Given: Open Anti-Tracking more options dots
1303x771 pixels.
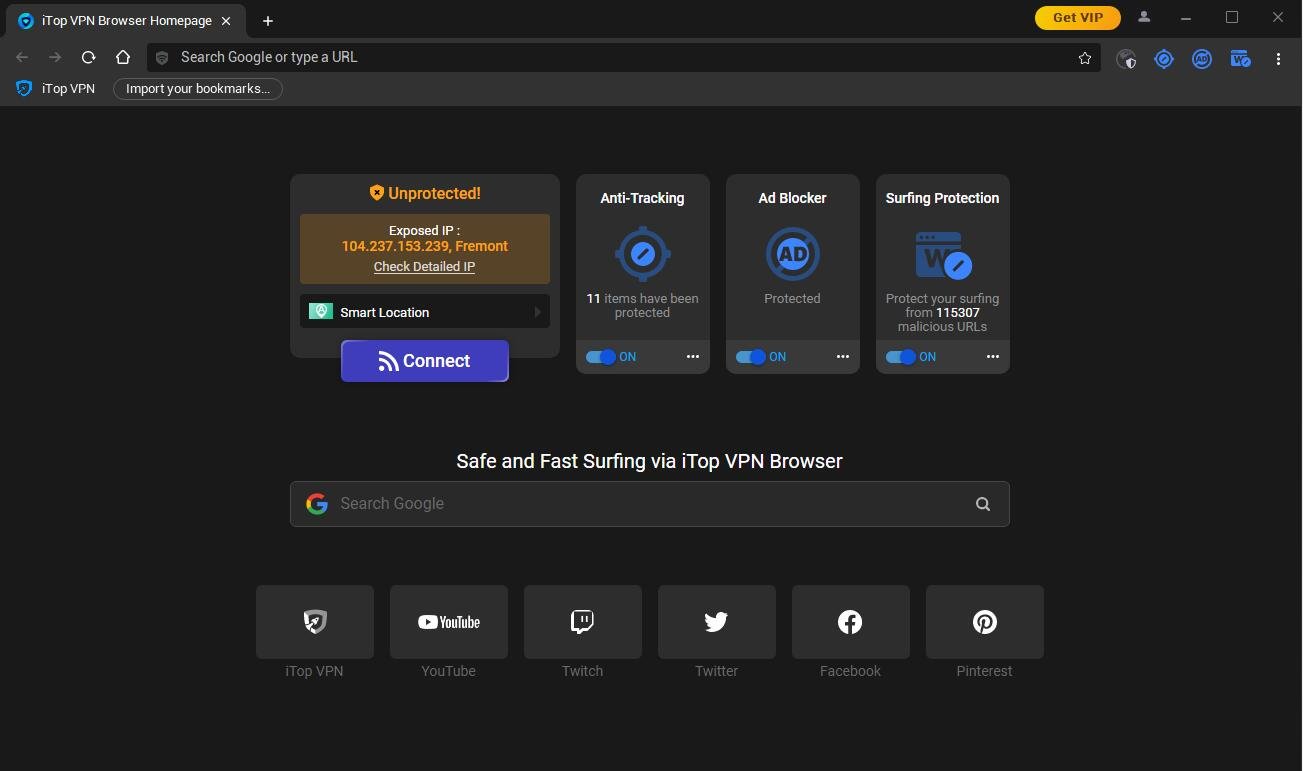Looking at the screenshot, I should (692, 357).
